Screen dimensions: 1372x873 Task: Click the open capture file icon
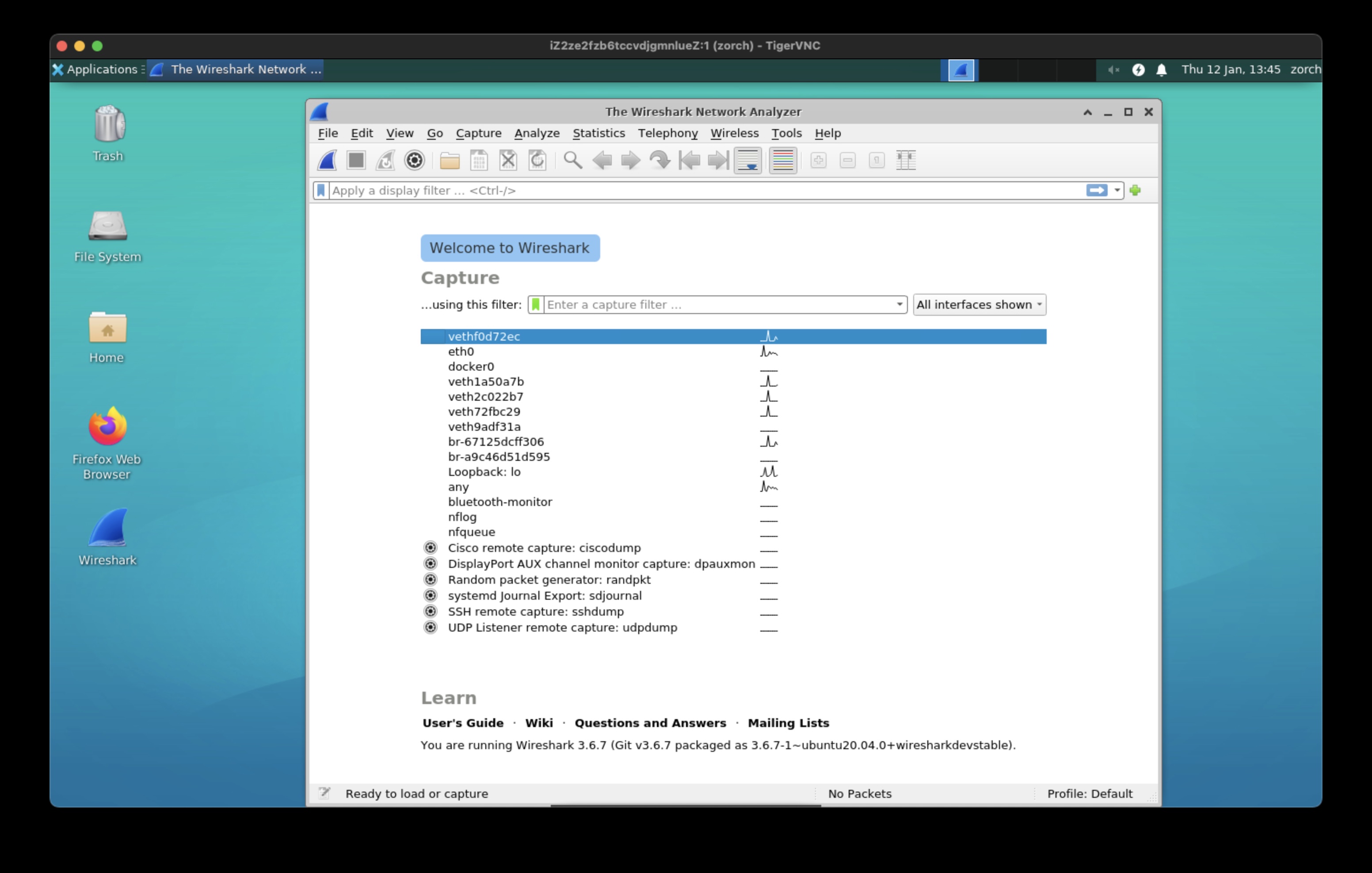(x=451, y=160)
